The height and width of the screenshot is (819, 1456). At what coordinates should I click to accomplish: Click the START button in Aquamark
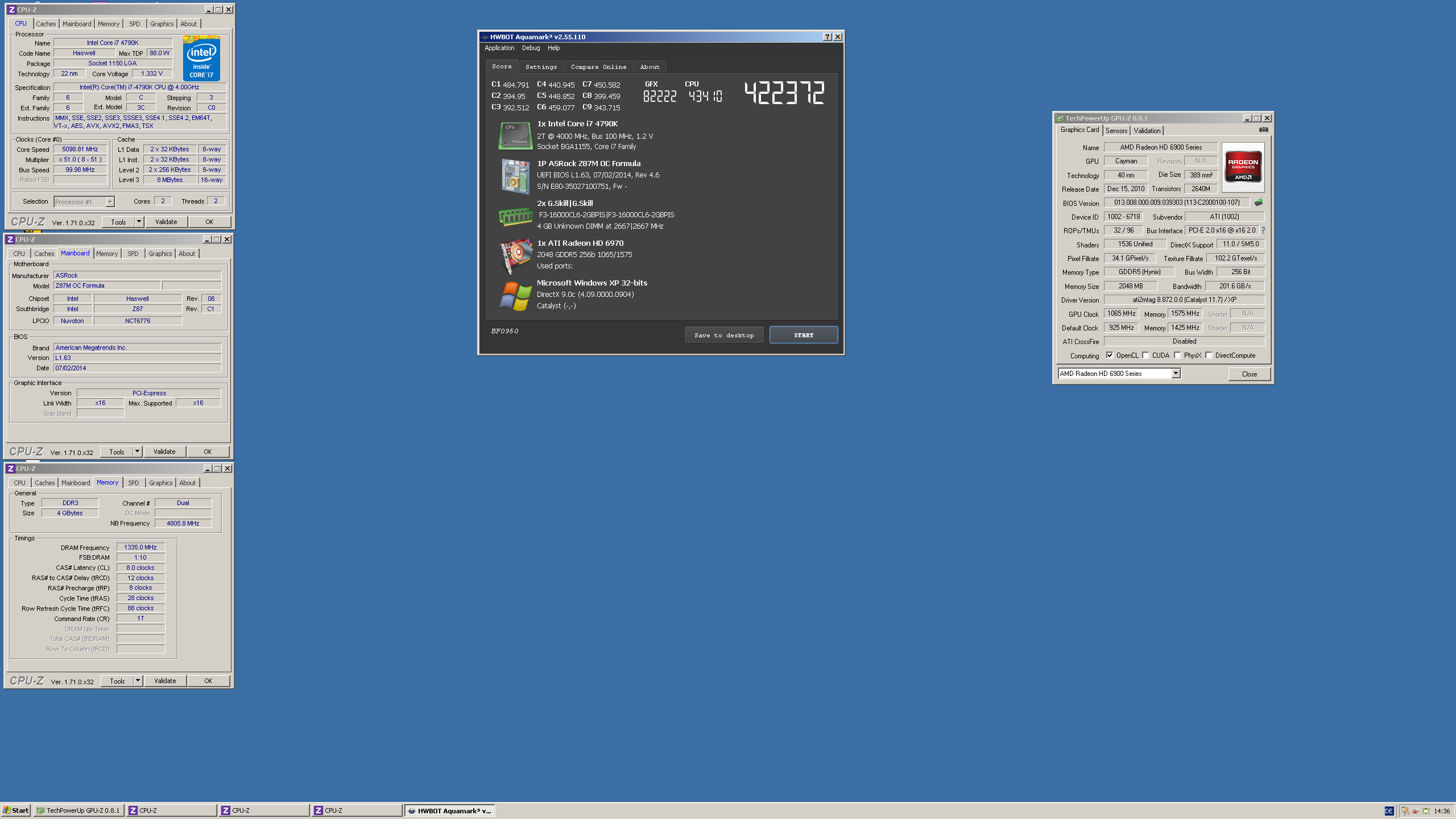804,335
